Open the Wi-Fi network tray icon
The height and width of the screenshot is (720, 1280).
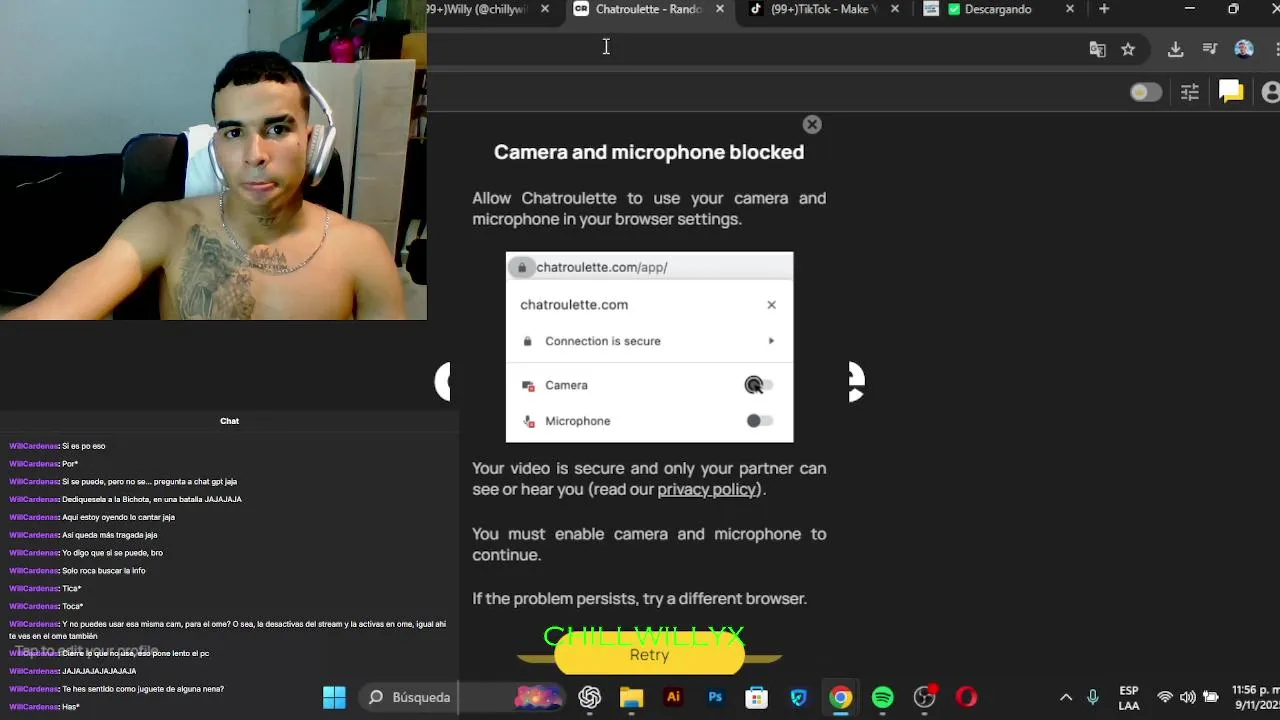coord(1165,697)
